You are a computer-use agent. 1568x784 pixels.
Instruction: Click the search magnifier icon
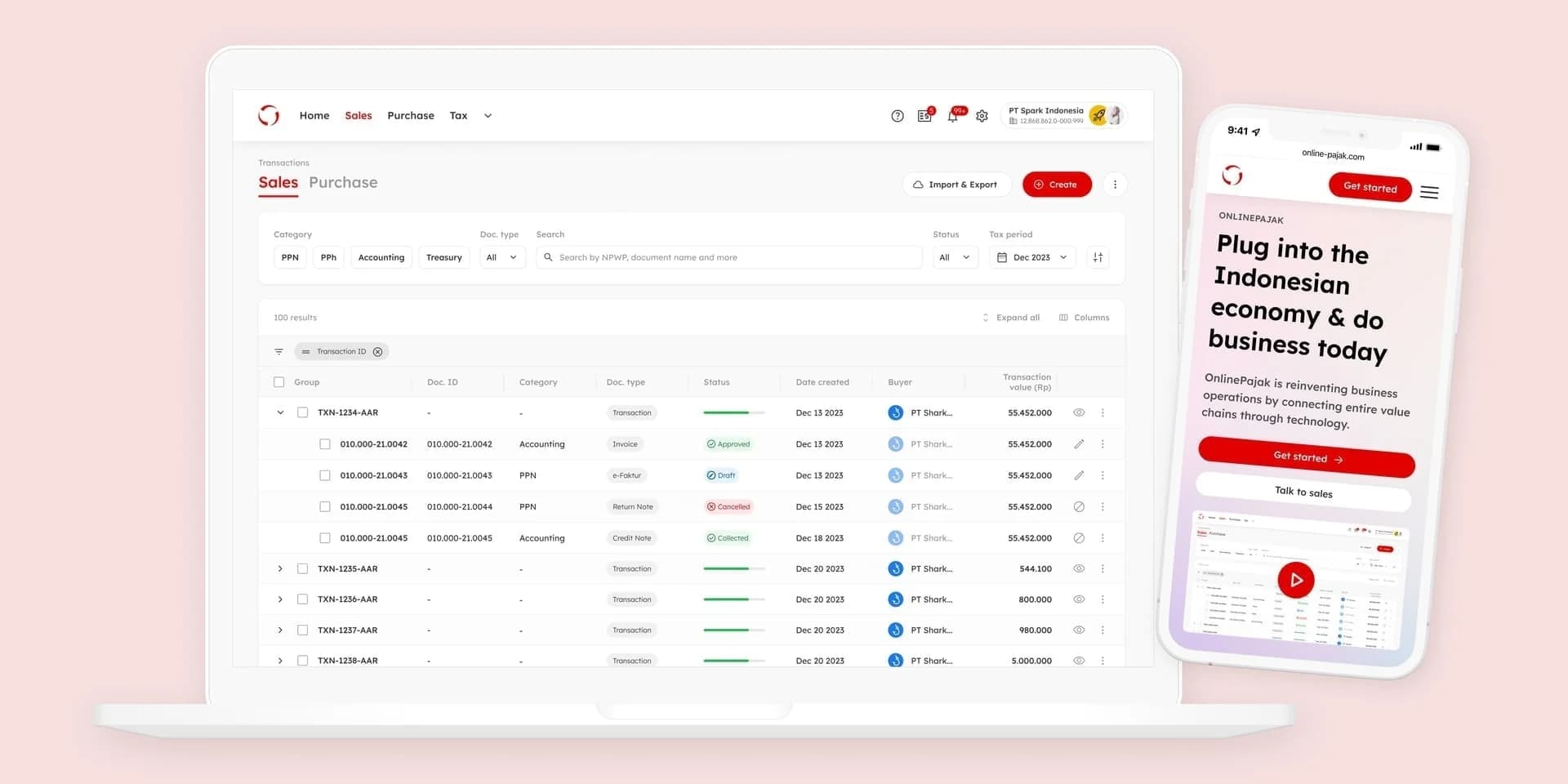[x=548, y=257]
